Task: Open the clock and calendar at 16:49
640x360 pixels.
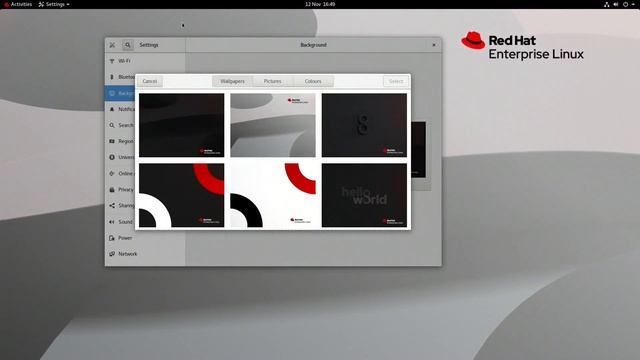Action: point(320,4)
